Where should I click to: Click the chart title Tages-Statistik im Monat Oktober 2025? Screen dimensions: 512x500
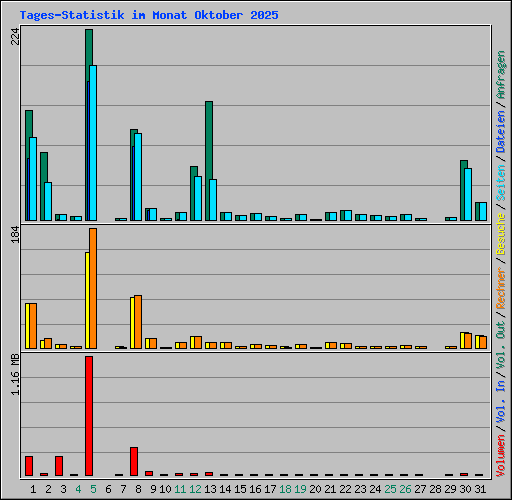click(x=149, y=15)
